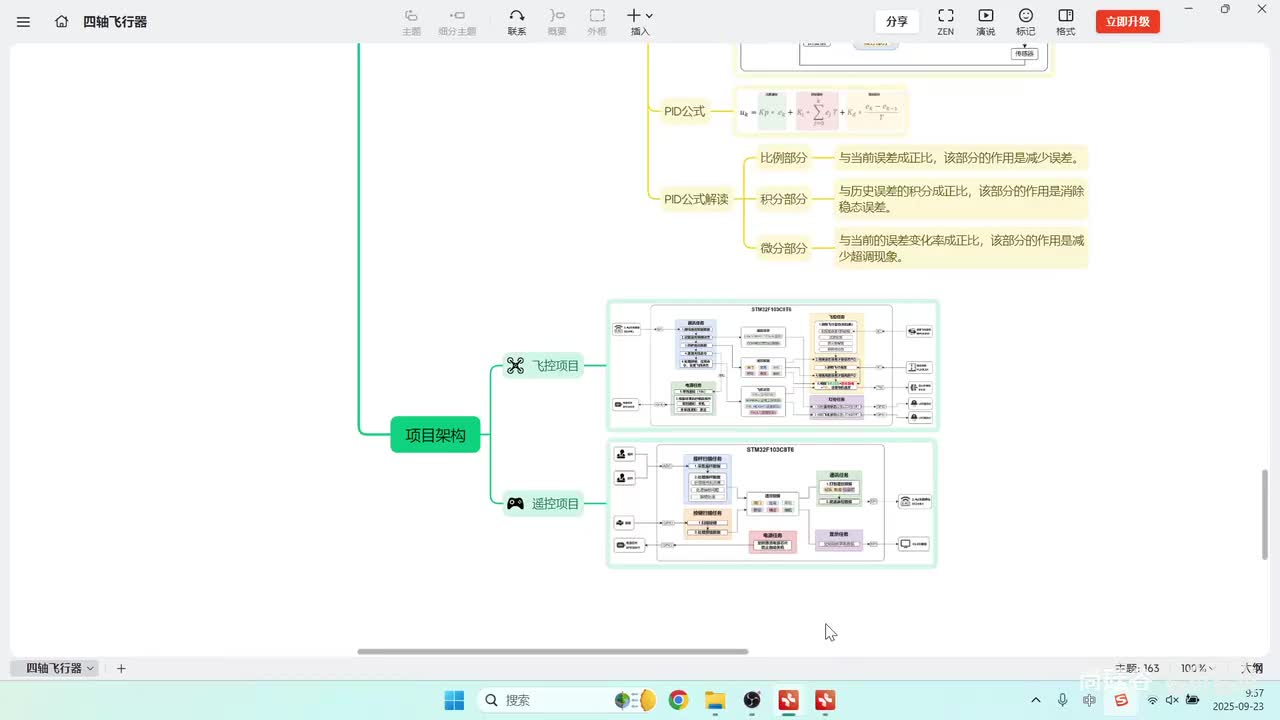Open the 标记 marker panel
1280x720 pixels.
[1026, 22]
